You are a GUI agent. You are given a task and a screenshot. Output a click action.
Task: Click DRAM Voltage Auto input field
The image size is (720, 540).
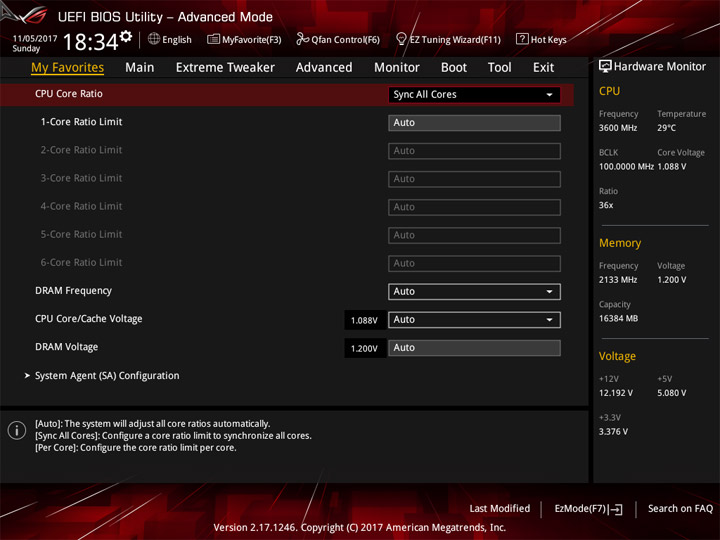[474, 348]
